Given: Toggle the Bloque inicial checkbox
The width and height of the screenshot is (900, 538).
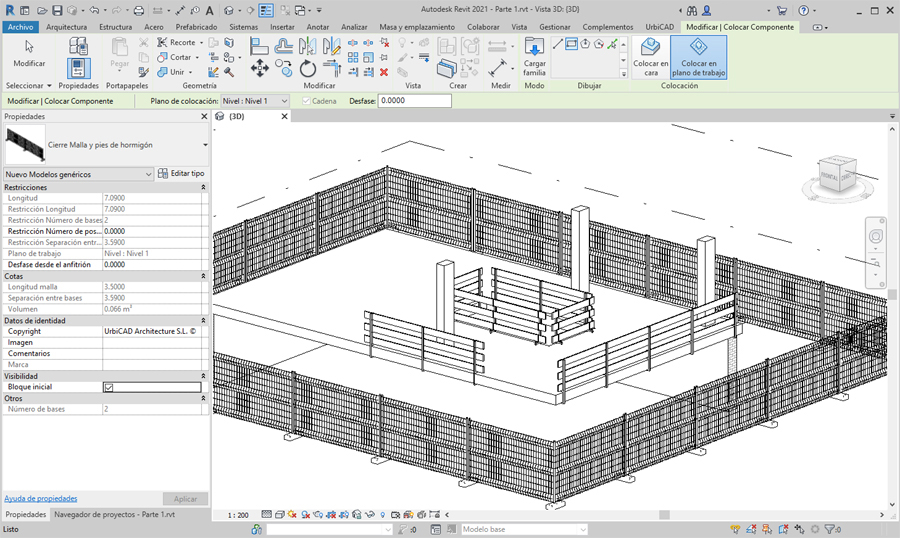Looking at the screenshot, I should pos(109,387).
